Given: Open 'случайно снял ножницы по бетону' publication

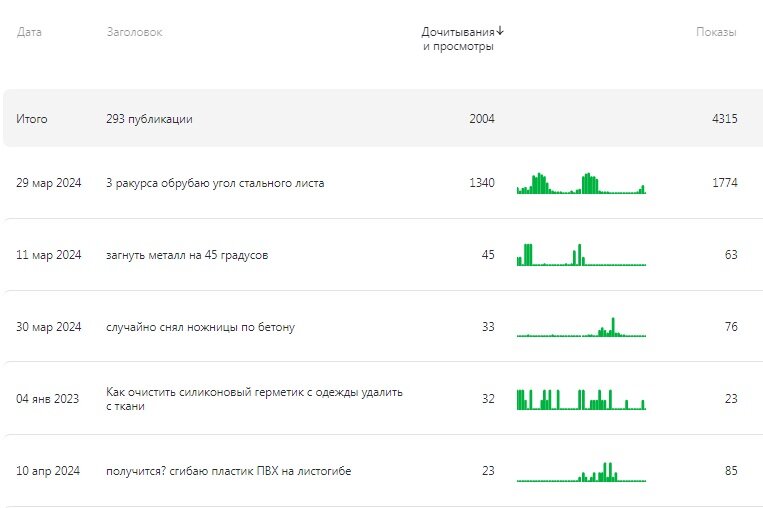Looking at the screenshot, I should point(200,327).
